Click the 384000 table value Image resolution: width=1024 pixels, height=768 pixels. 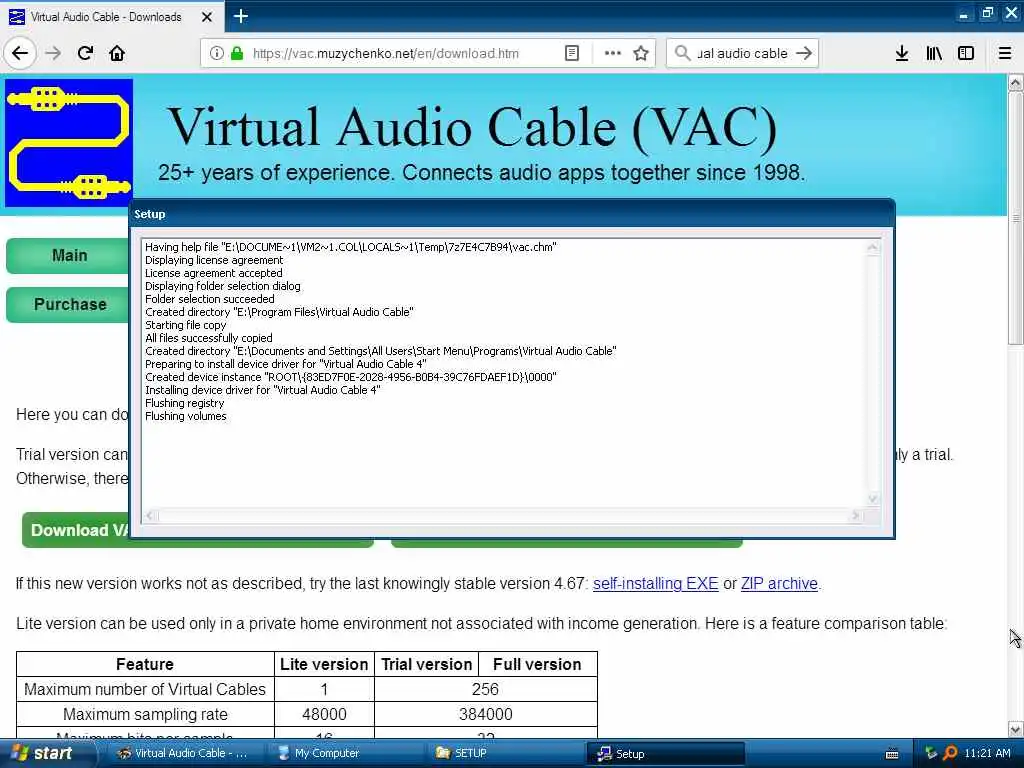click(x=485, y=714)
